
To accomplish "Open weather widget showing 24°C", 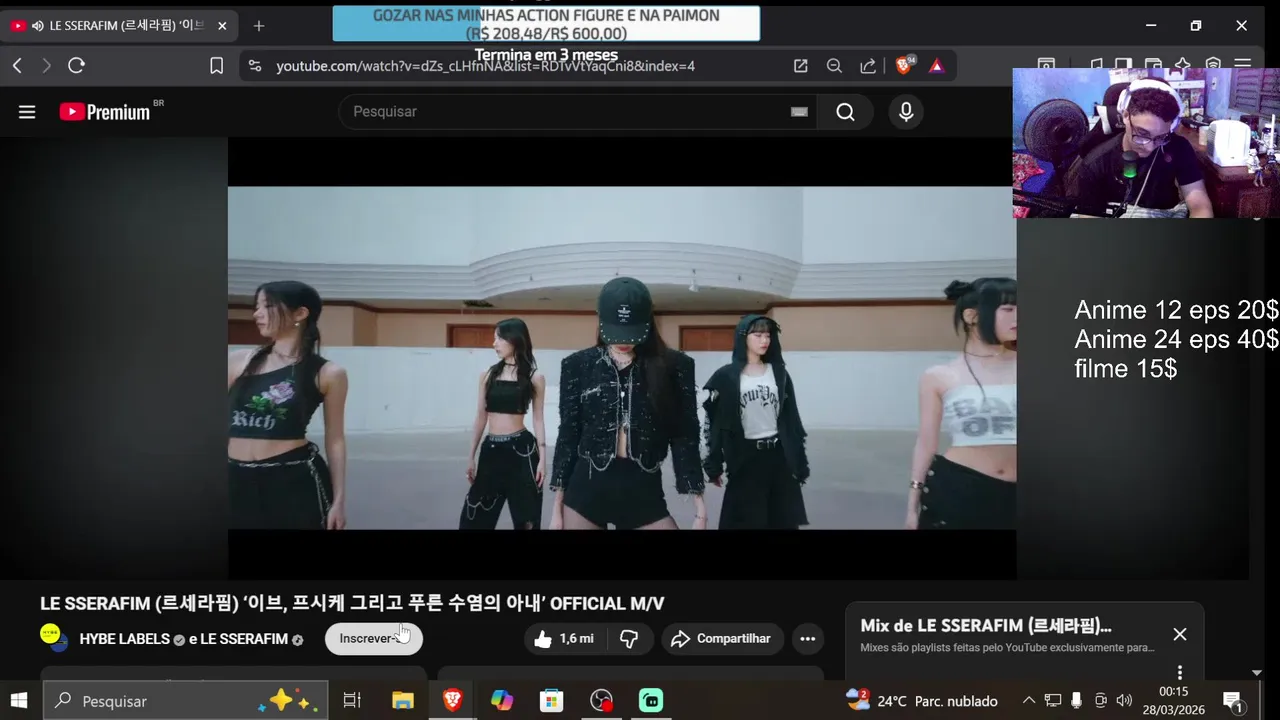I will [x=921, y=701].
